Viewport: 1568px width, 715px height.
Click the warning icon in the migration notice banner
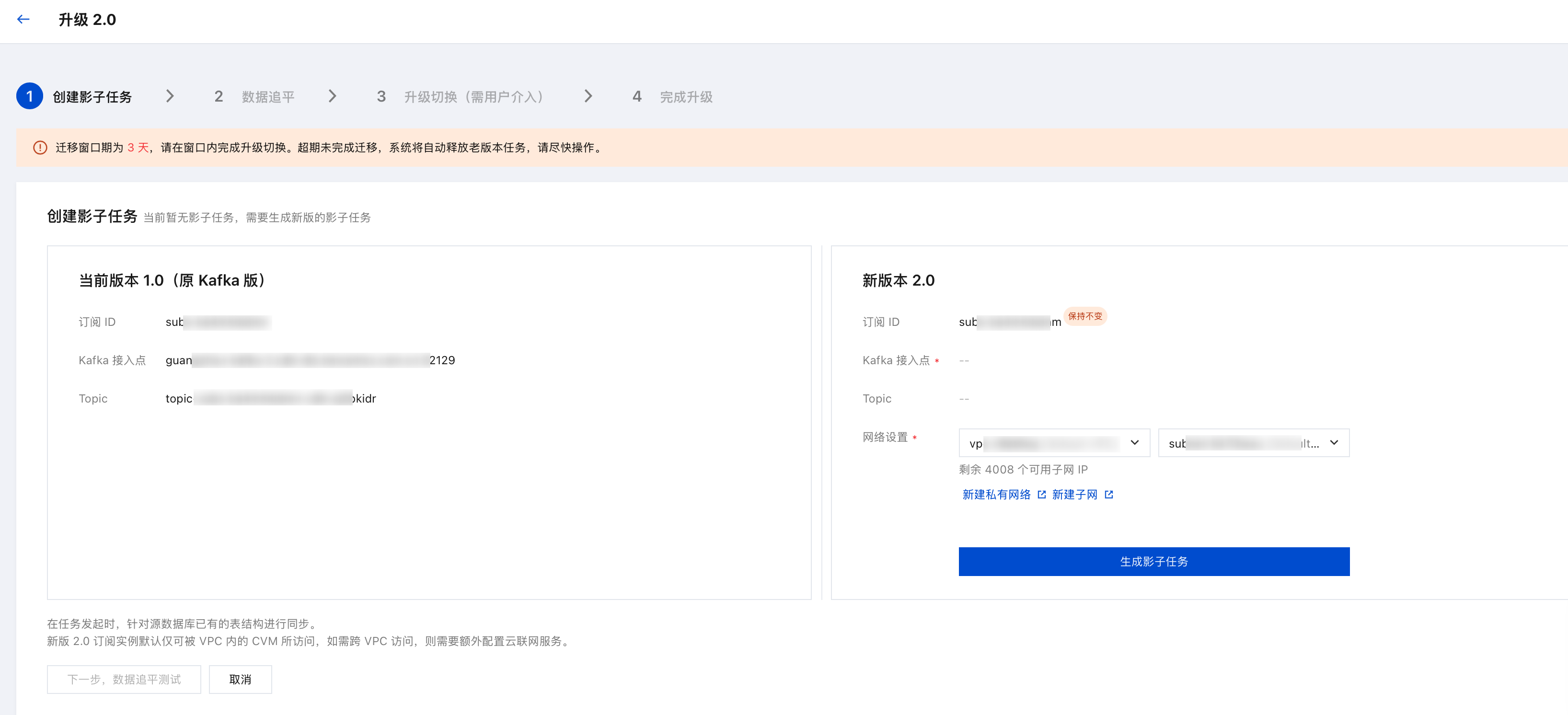pos(40,148)
